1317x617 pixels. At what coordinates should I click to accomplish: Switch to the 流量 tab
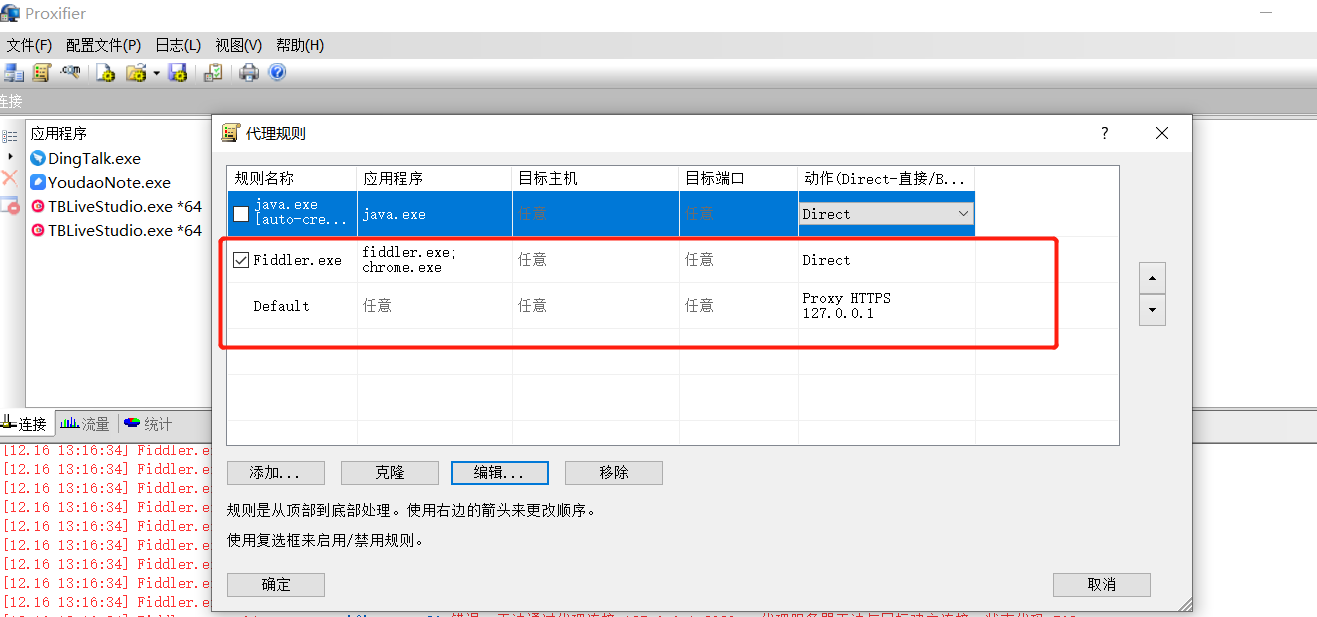[x=84, y=424]
